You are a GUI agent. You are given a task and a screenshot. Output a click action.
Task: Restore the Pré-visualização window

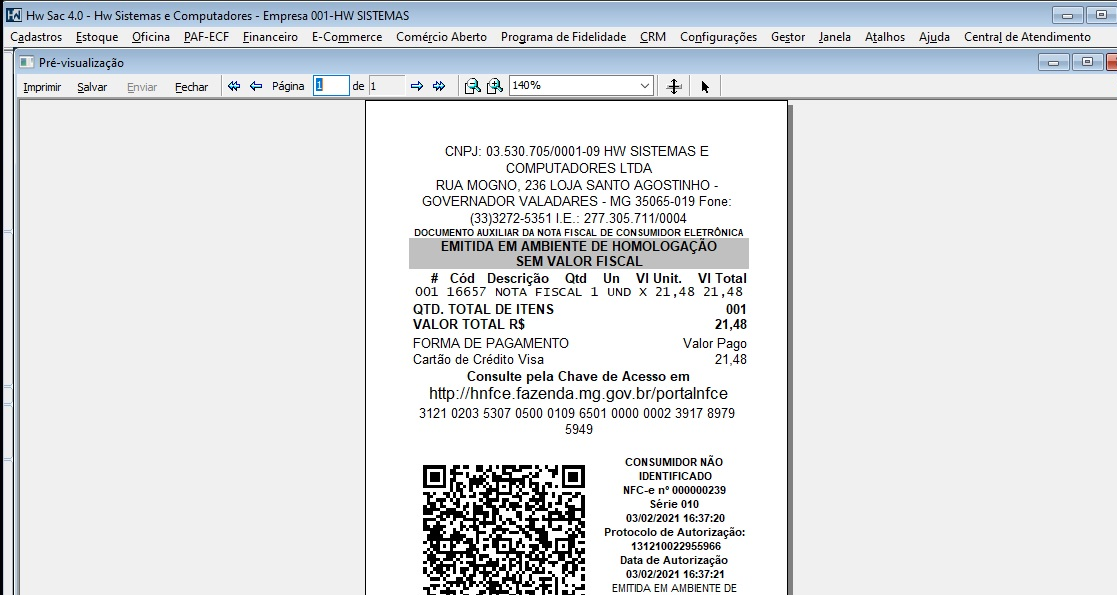tap(1087, 63)
